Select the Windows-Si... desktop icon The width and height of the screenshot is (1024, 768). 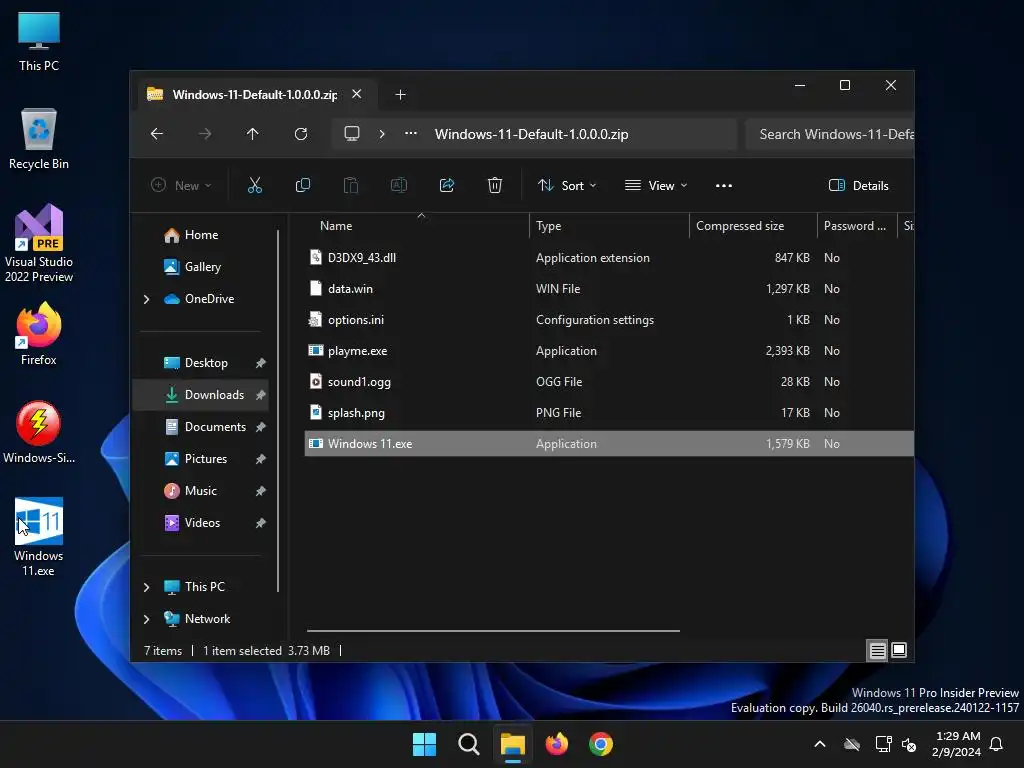pyautogui.click(x=39, y=432)
